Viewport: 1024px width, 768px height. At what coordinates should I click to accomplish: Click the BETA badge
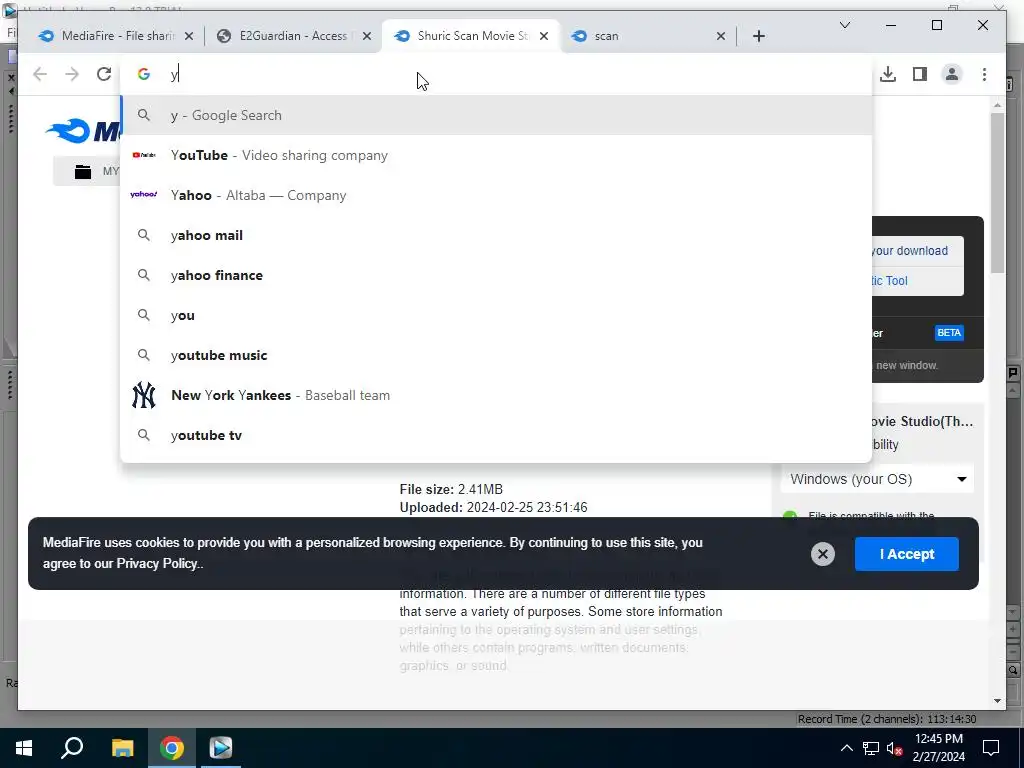click(949, 333)
